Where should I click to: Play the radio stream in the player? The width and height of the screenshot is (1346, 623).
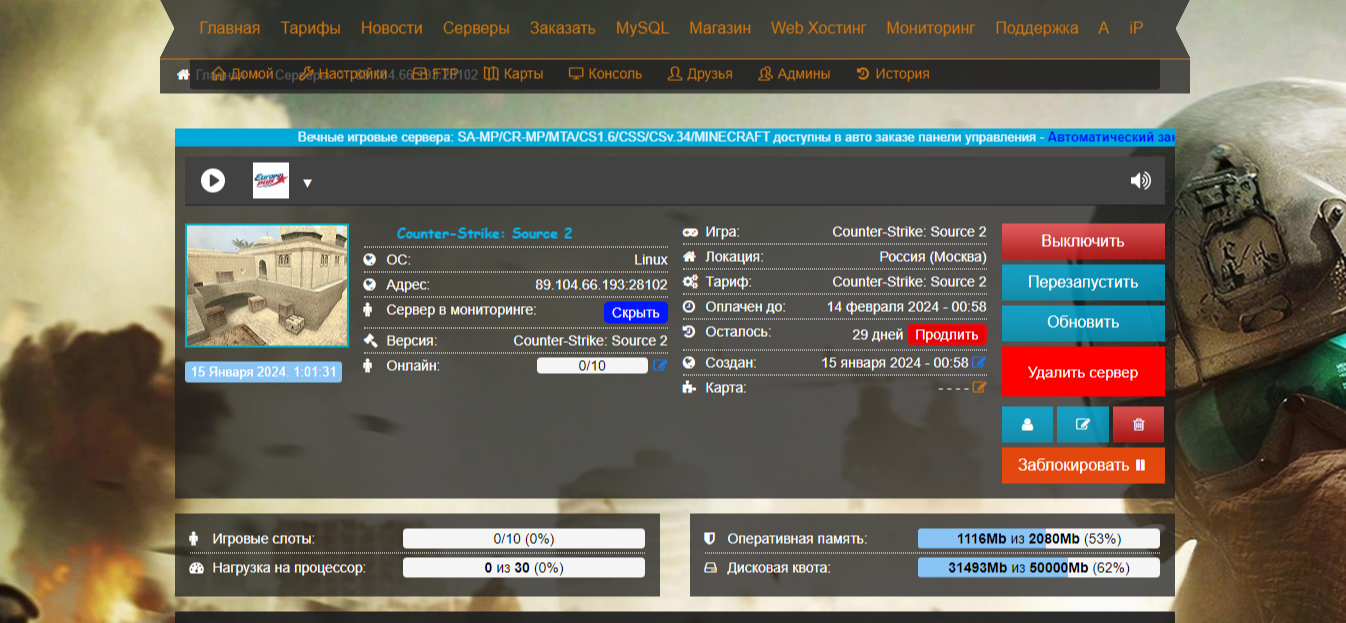click(x=212, y=181)
